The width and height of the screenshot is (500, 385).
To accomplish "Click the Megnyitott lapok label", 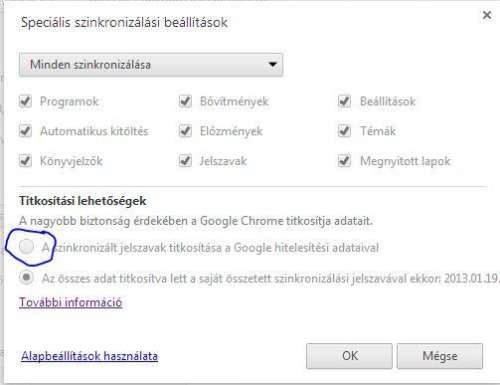I will (x=405, y=161).
